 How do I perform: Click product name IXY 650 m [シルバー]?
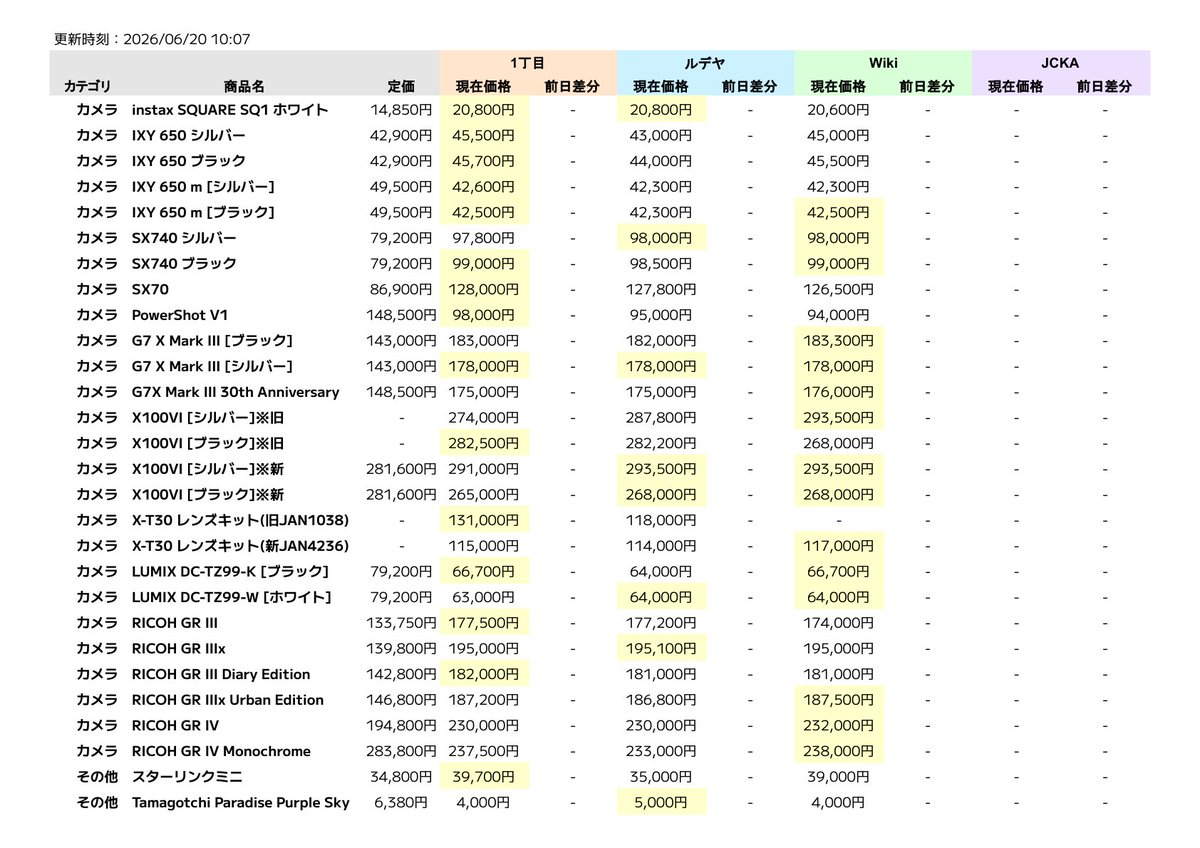(x=203, y=186)
